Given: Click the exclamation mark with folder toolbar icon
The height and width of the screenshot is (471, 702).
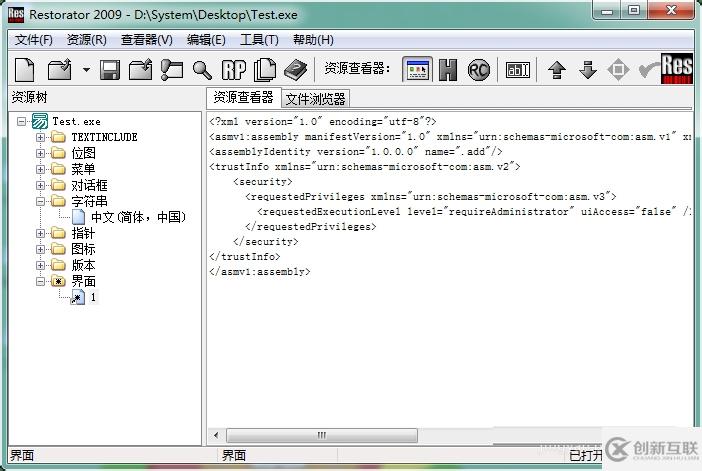Looking at the screenshot, I should point(172,70).
